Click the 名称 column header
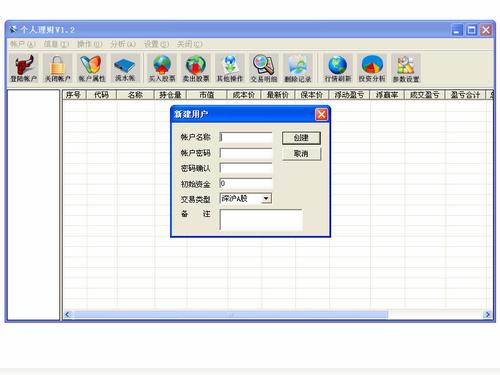500x375 pixels. (135, 95)
